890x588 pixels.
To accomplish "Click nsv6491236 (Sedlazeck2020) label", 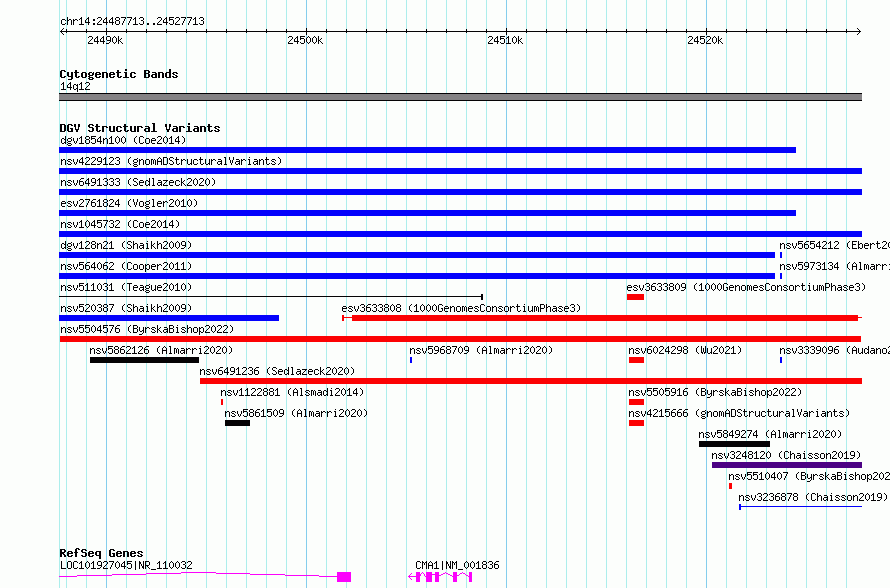I will pos(277,371).
